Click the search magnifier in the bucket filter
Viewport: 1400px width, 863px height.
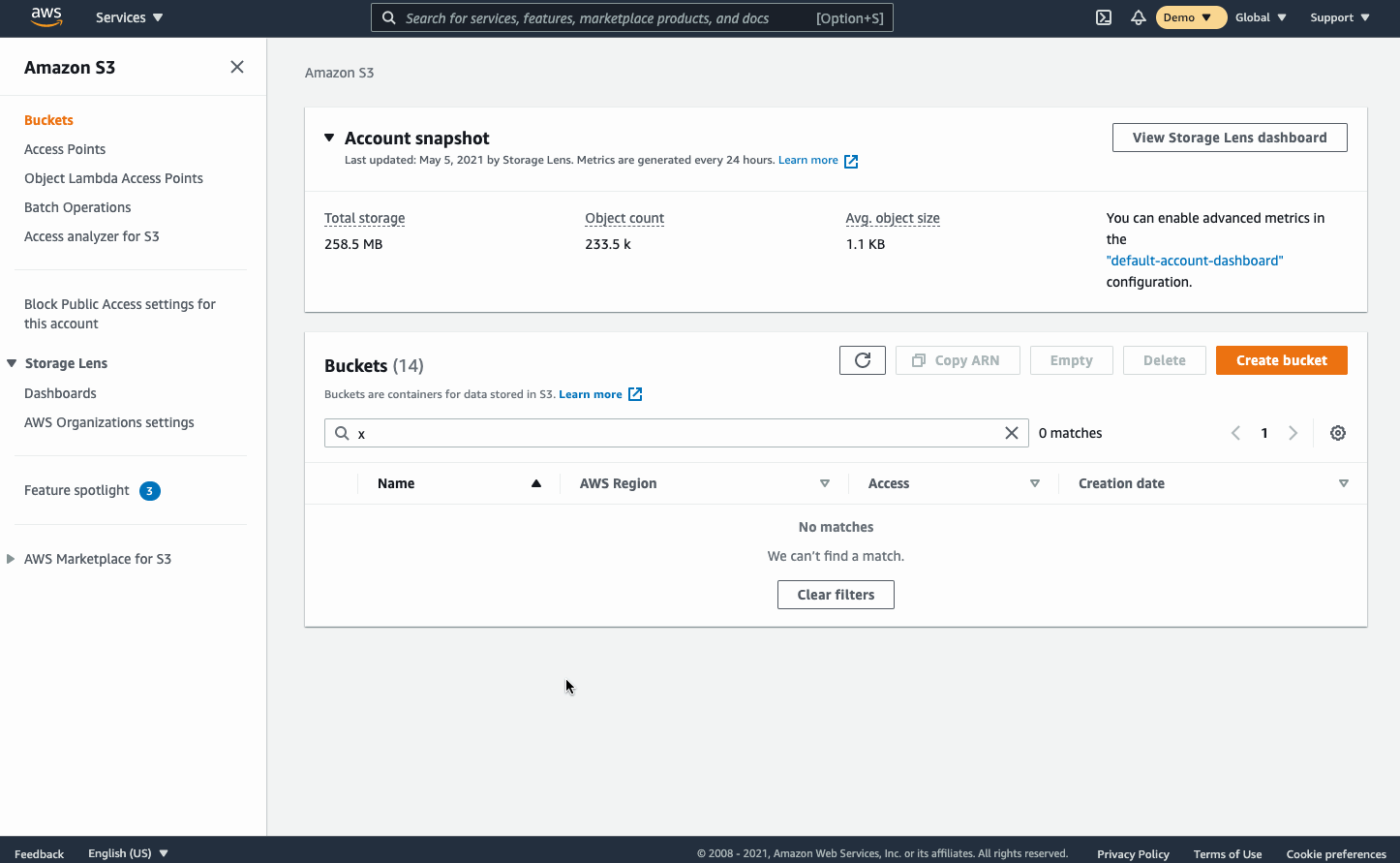point(343,433)
